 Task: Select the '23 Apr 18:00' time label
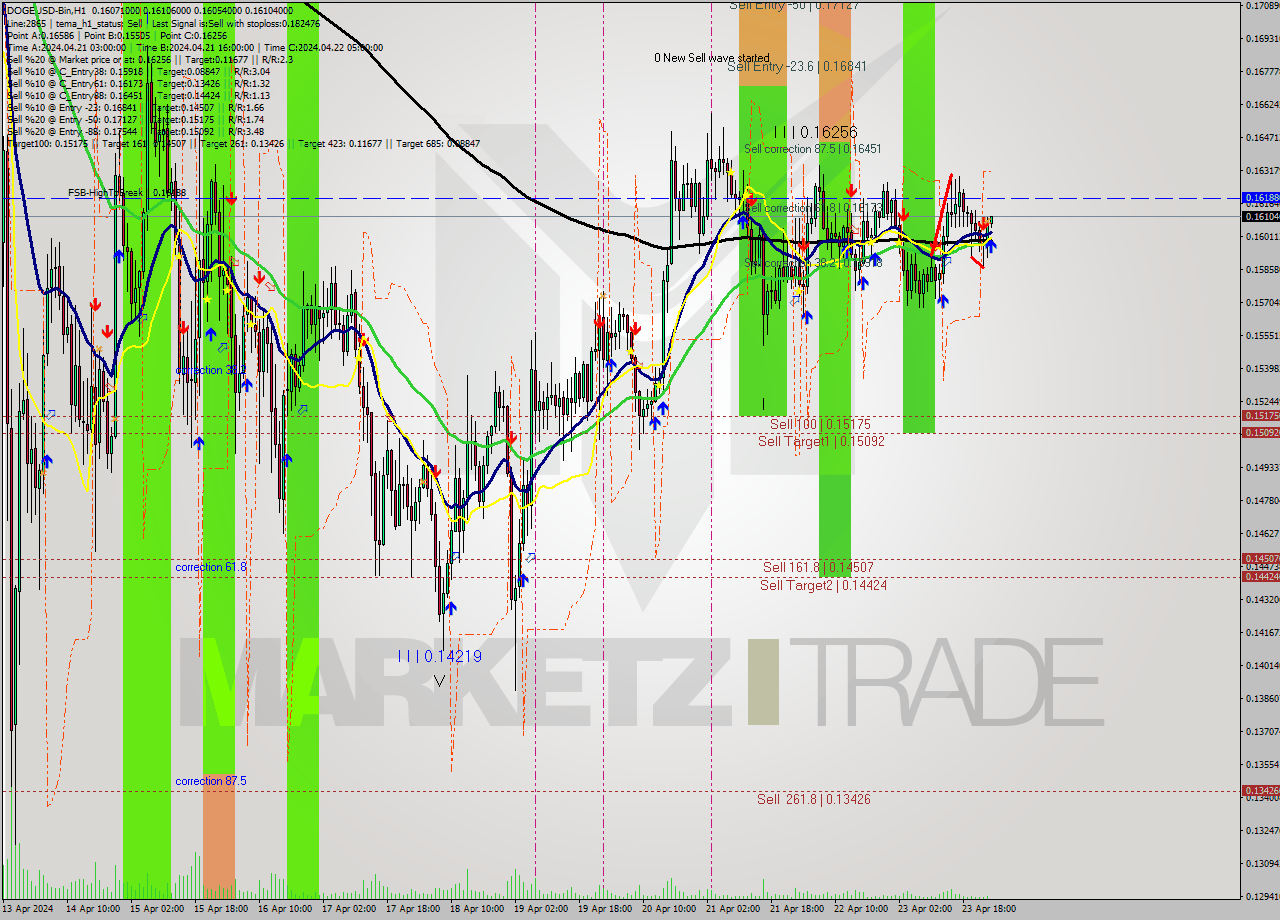pyautogui.click(x=989, y=909)
